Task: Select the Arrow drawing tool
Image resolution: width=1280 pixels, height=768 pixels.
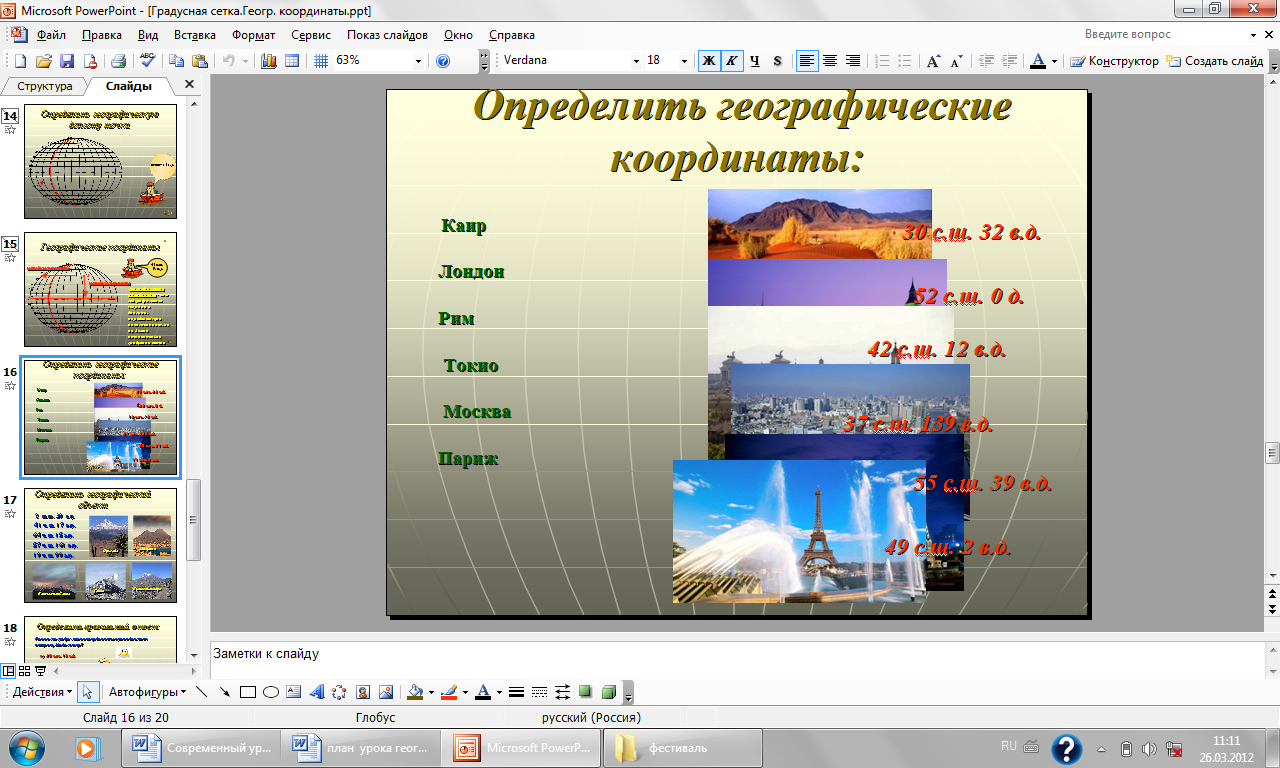Action: [x=225, y=692]
